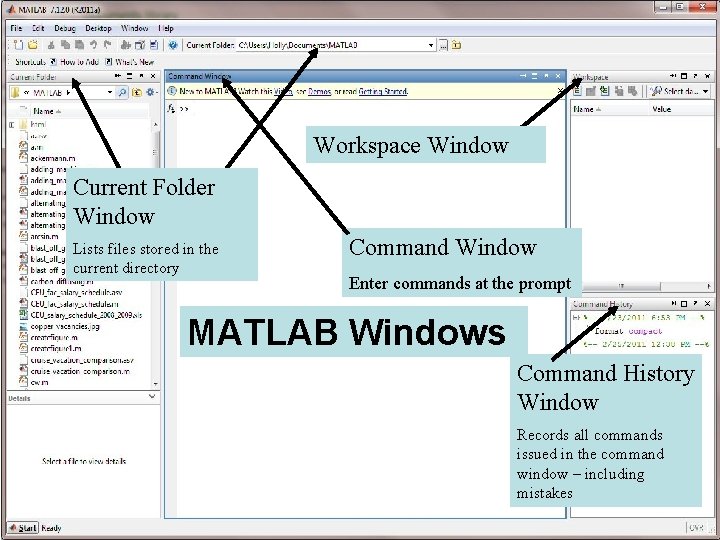Screen dimensions: 720x540
Task: Click the Workspace horizontal scrollbar thumb
Action: [x=621, y=286]
